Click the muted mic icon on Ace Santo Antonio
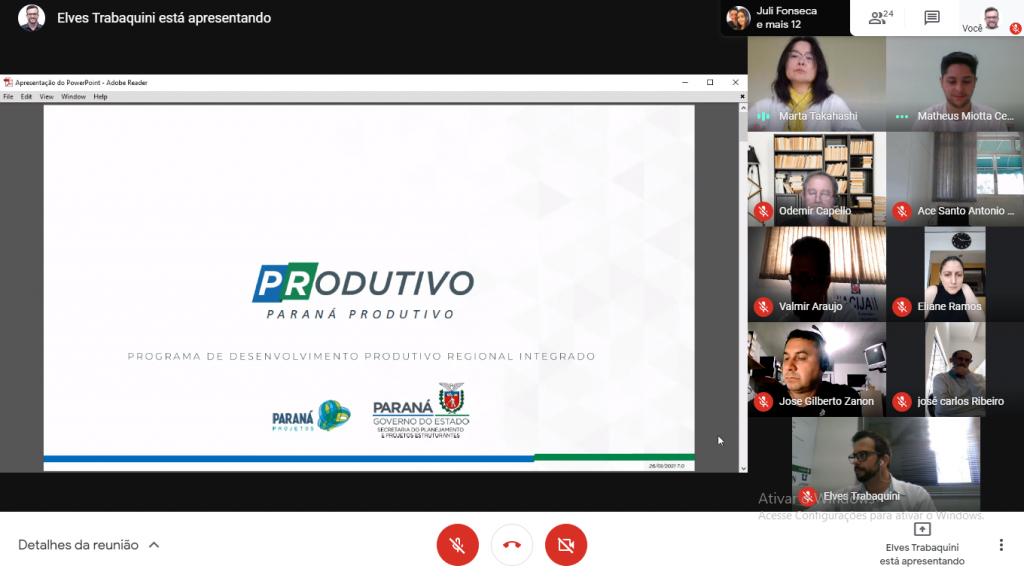The height and width of the screenshot is (578, 1024). point(902,211)
